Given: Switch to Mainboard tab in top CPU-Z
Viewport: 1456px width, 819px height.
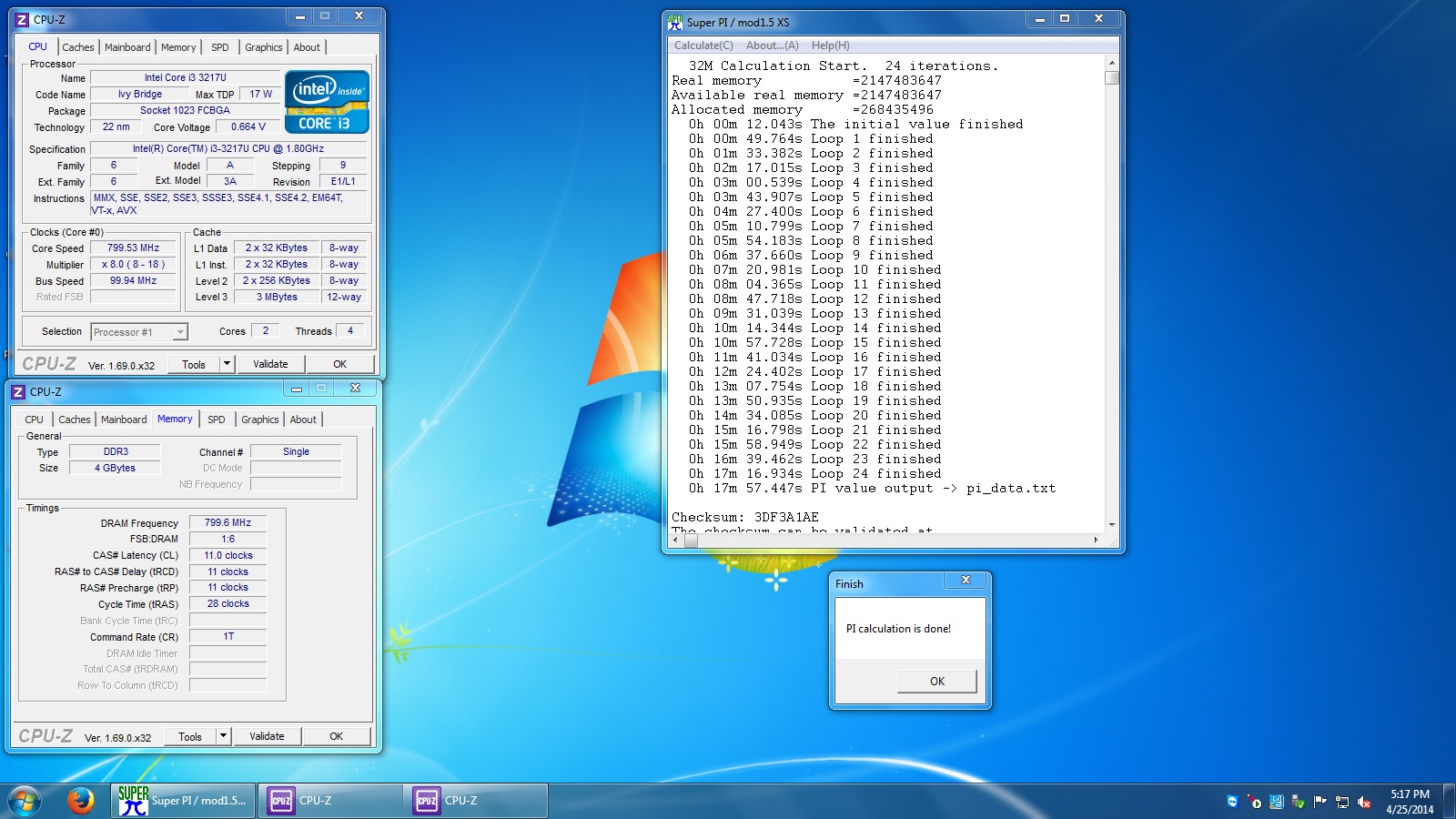Looking at the screenshot, I should [127, 47].
